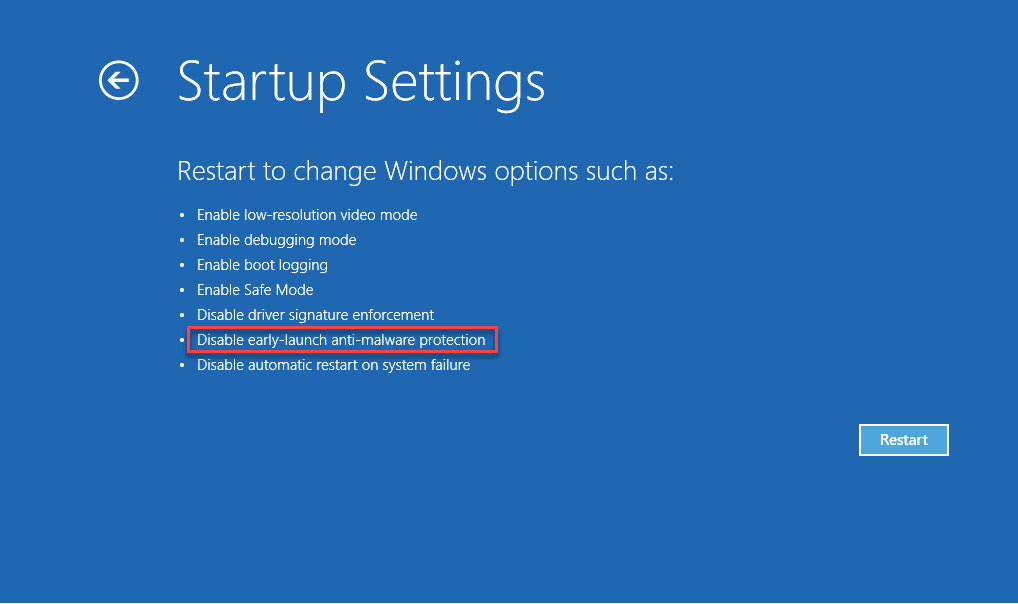The image size is (1018, 604).
Task: Click the word Startup in the title
Action: 262,84
